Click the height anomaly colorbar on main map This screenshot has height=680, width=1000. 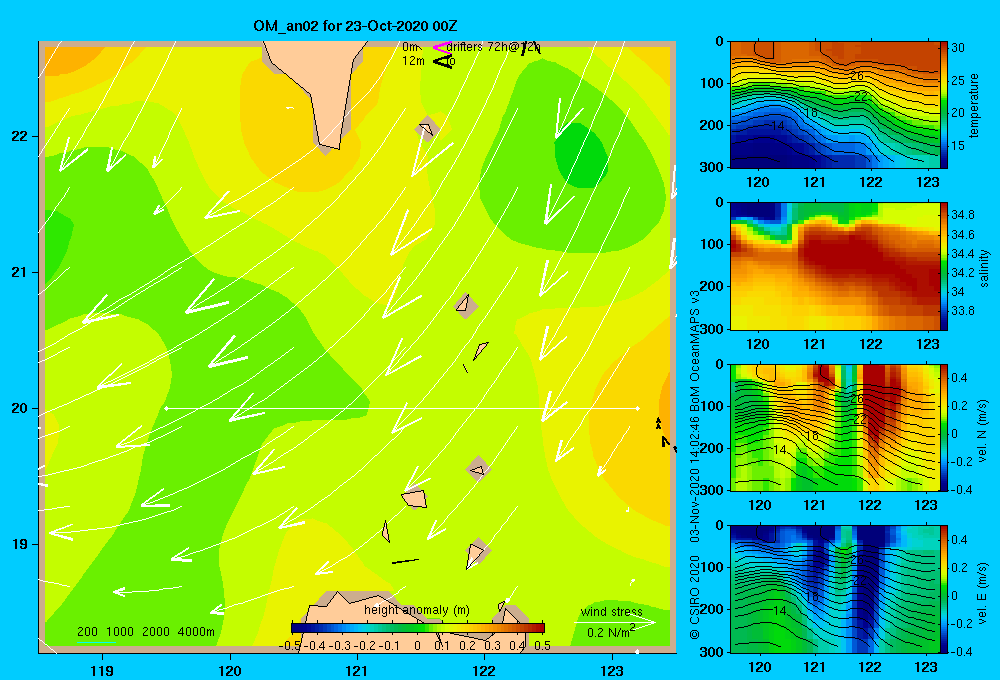click(x=418, y=628)
